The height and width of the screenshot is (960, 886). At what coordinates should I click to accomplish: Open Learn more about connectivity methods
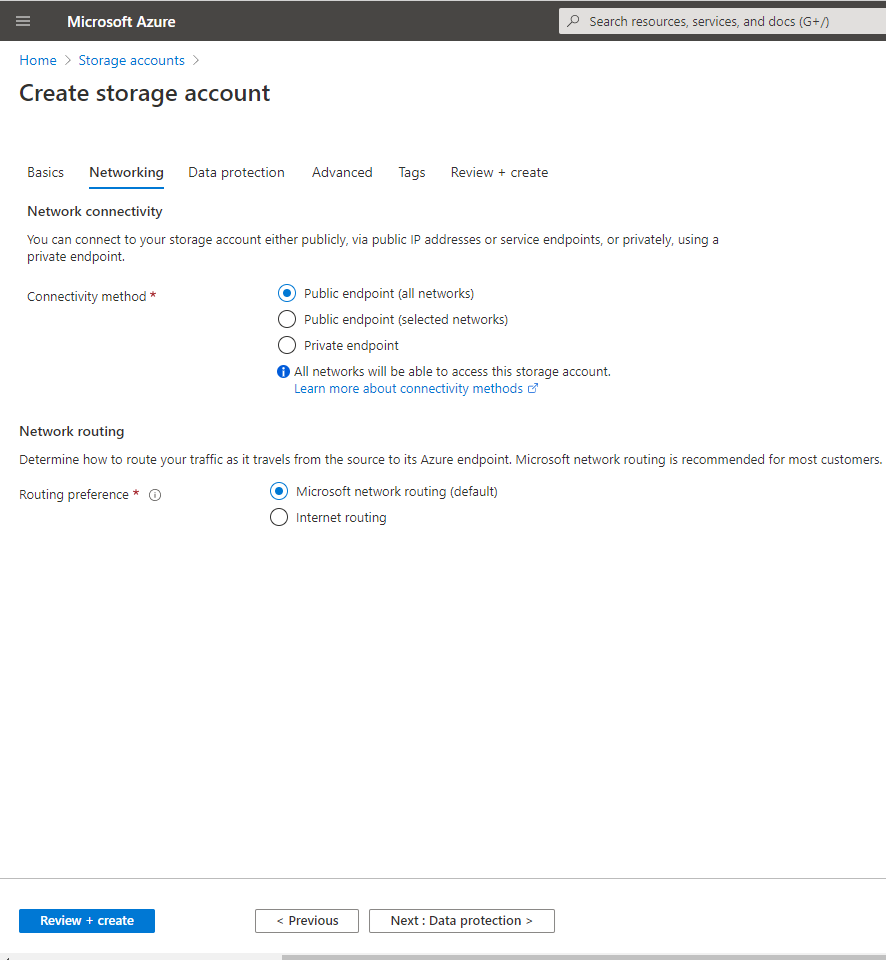(x=409, y=388)
